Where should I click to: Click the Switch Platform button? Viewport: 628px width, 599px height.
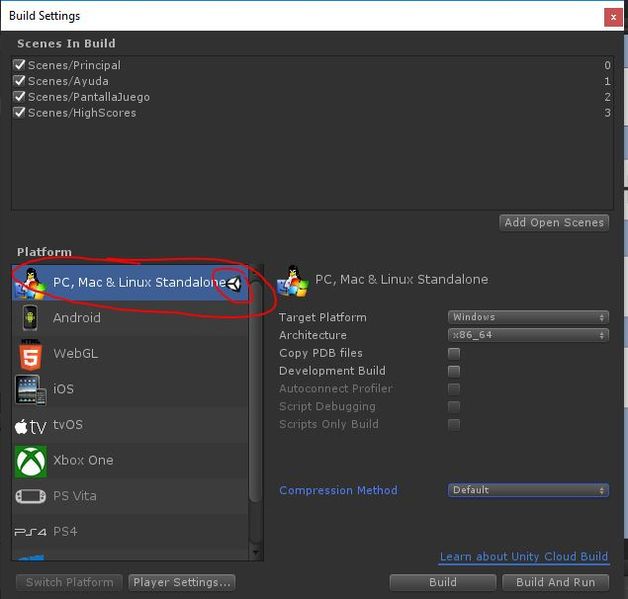(x=70, y=582)
